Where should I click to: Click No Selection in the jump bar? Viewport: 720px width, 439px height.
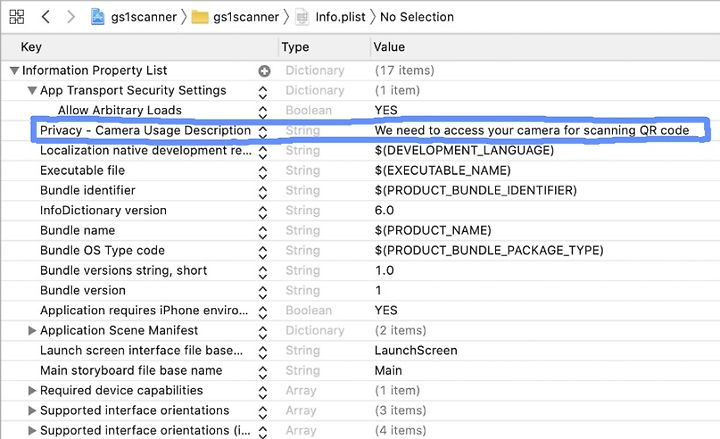tap(416, 17)
